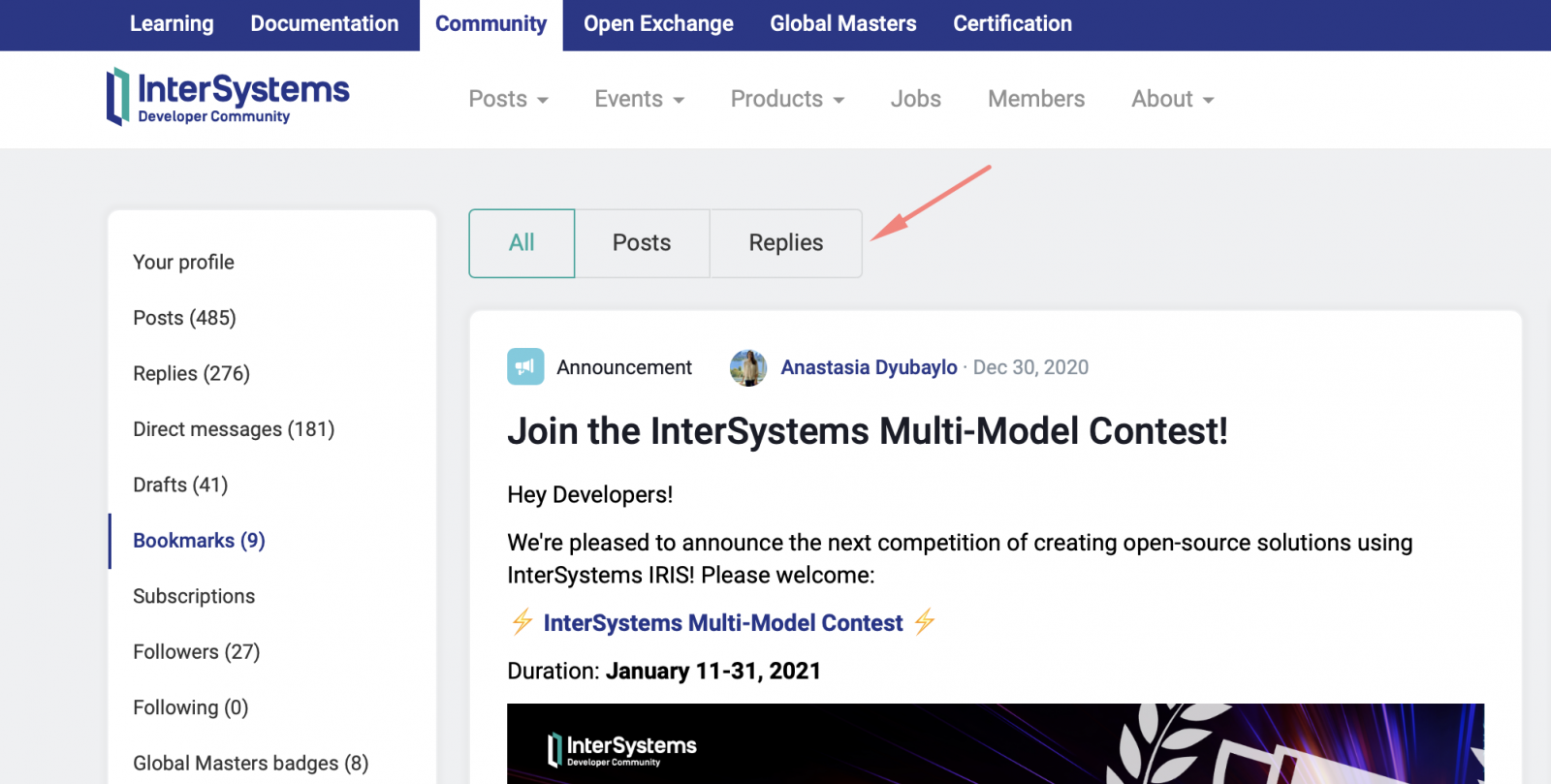Open the Certification tab
Viewport: 1551px width, 784px height.
tap(1013, 24)
